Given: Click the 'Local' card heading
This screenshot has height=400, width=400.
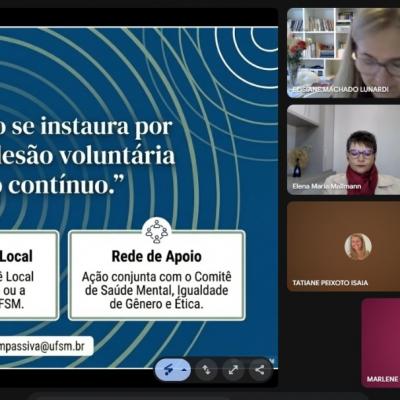Looking at the screenshot, I should (x=16, y=257).
